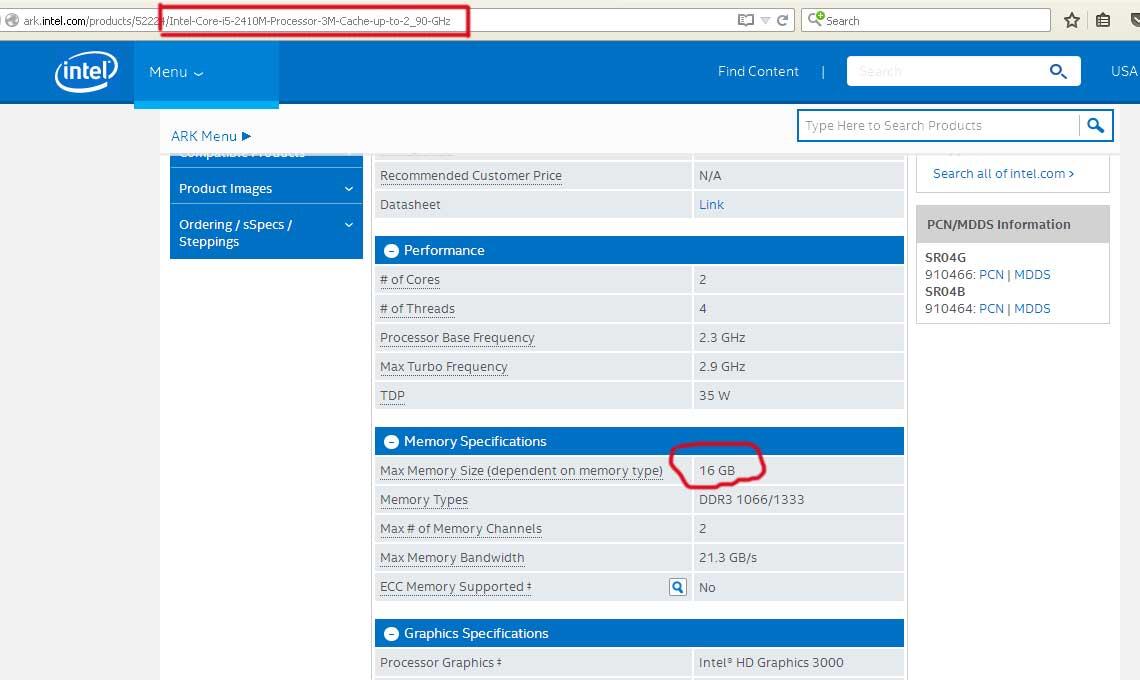Click the browser address bar URL
The height and width of the screenshot is (680, 1140).
point(236,21)
